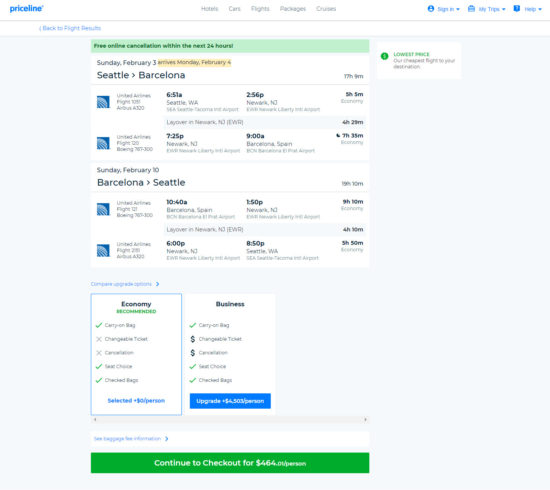The height and width of the screenshot is (490, 550).
Task: Click the 4h 29m Newark layover row
Action: 265,122
